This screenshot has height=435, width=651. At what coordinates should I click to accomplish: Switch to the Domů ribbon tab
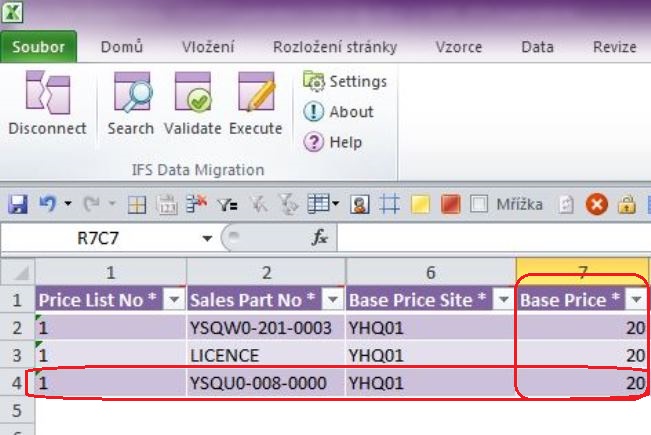click(122, 47)
